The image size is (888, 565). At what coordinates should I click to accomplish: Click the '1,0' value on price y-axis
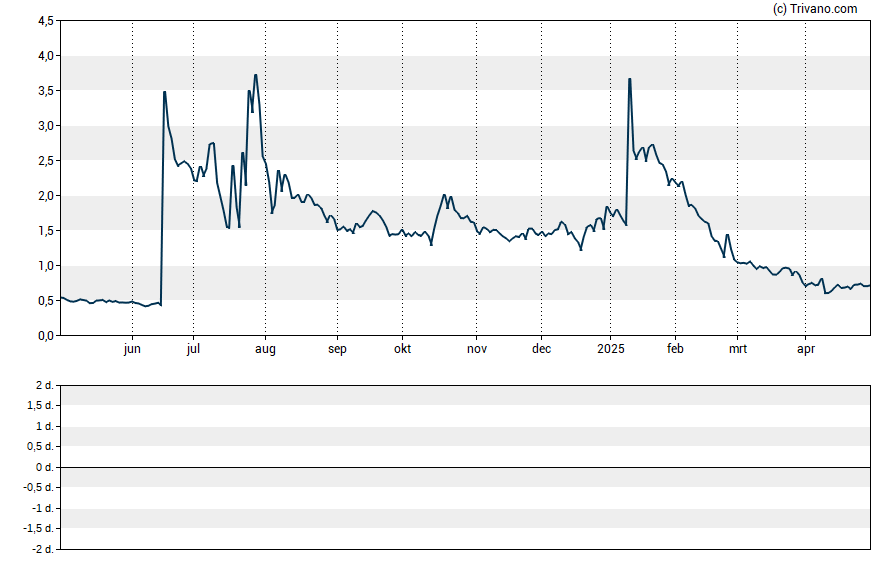point(46,266)
